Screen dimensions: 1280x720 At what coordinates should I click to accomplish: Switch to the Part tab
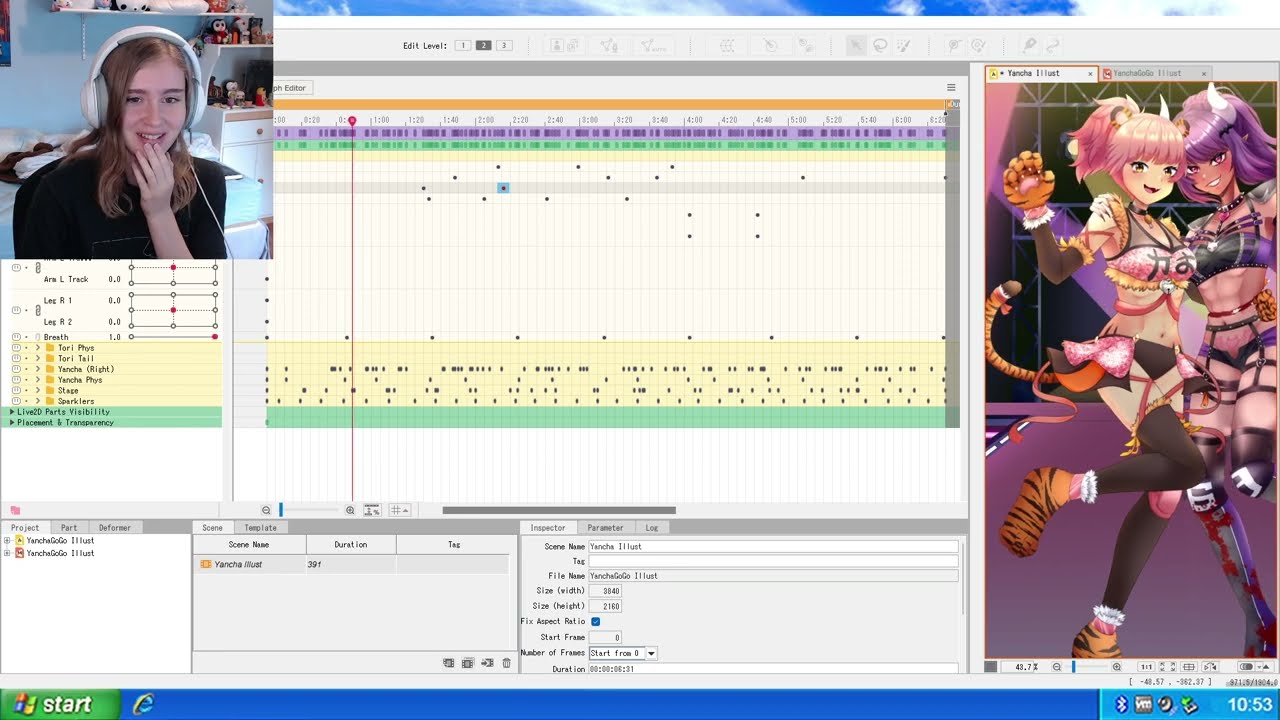69,528
